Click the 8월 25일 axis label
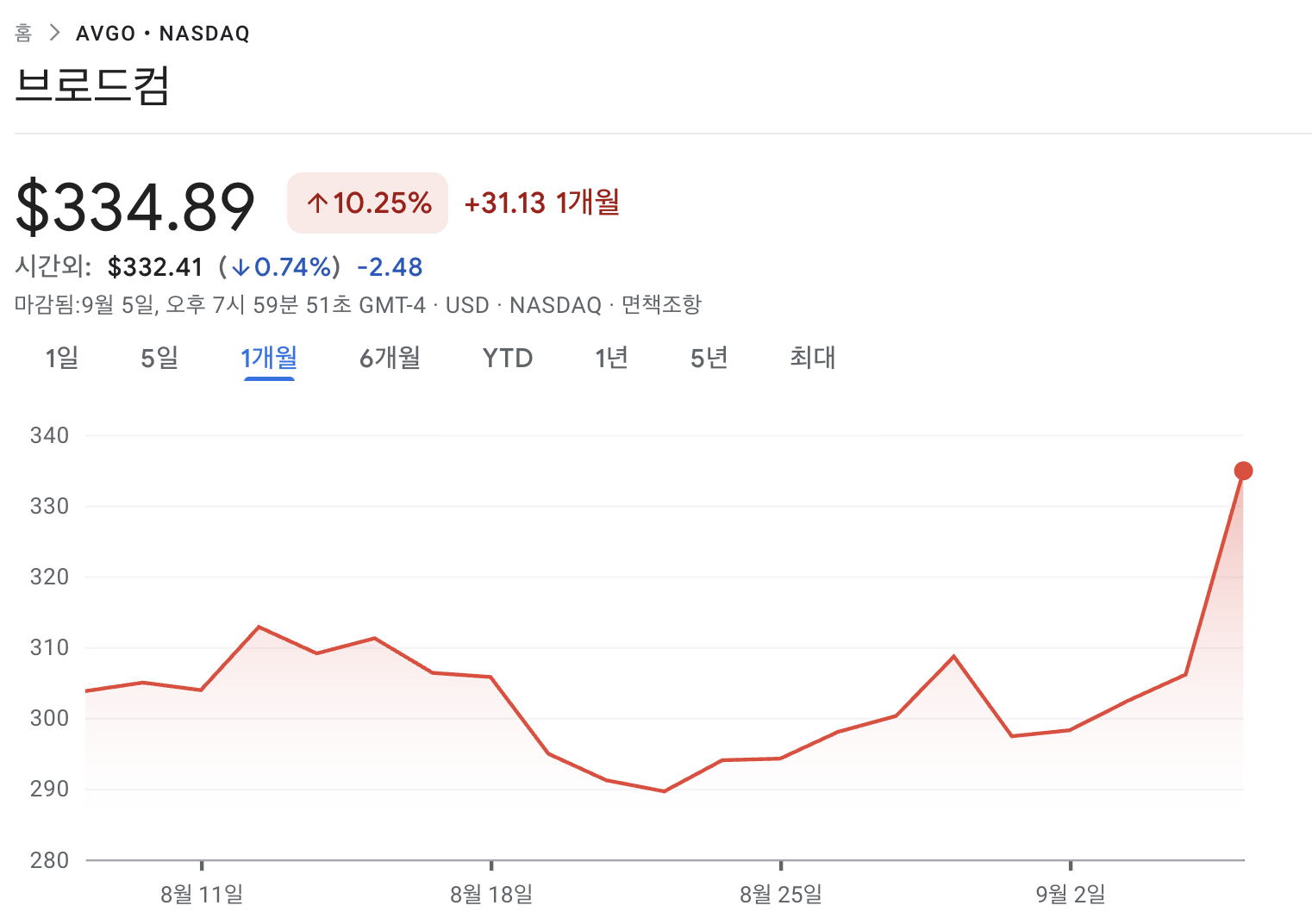Viewport: 1312px width, 924px height. 781,895
